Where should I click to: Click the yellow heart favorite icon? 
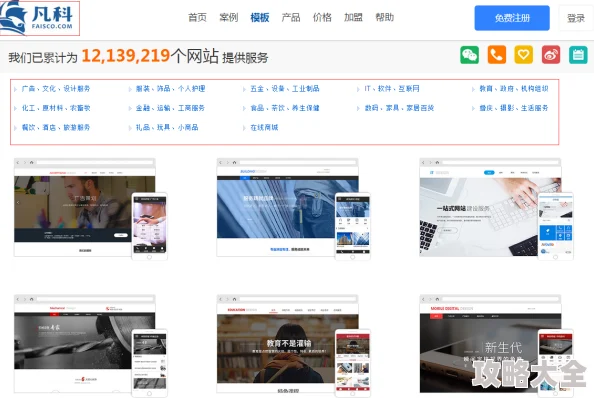point(524,55)
